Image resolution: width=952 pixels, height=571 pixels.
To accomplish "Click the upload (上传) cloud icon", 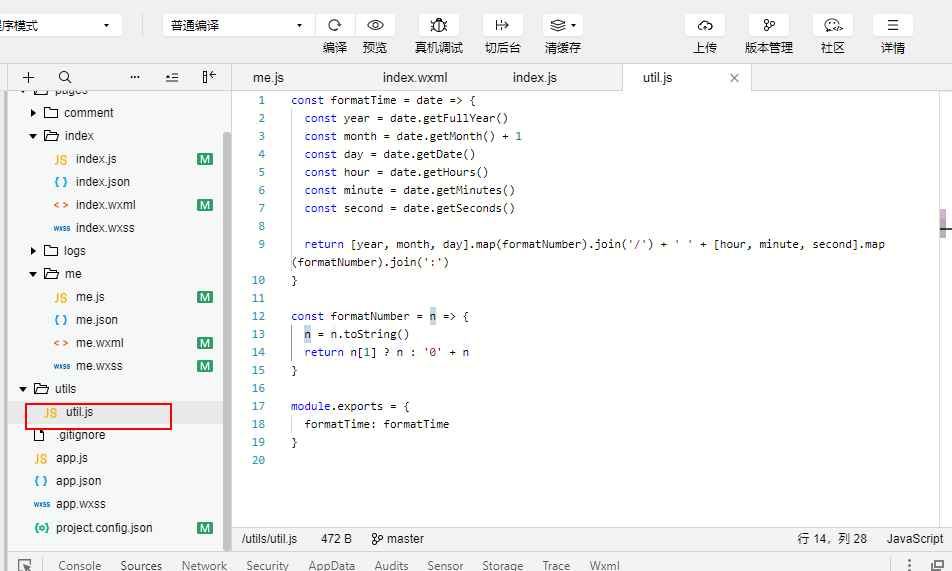I will click(705, 26).
